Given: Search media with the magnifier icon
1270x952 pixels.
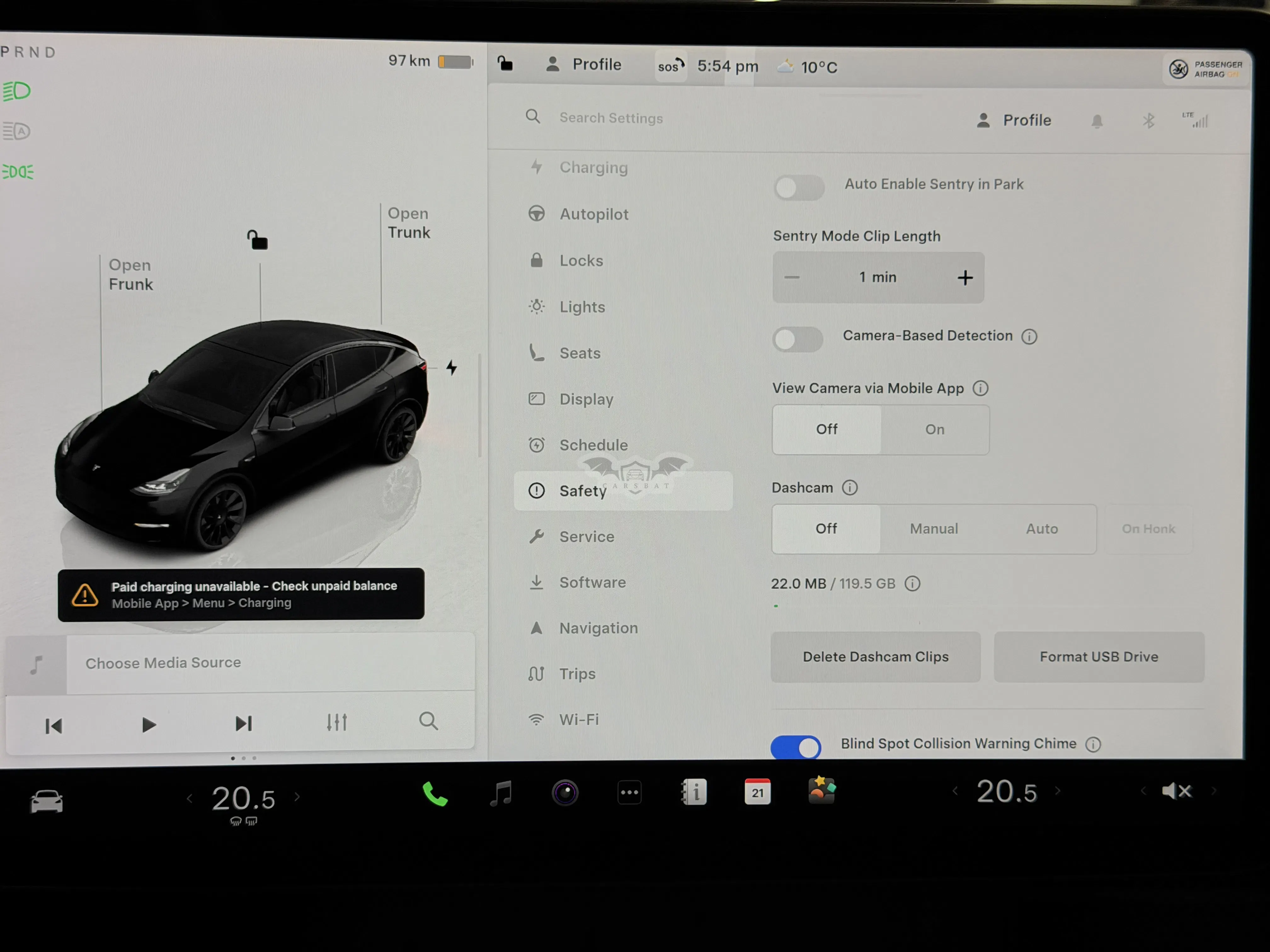Looking at the screenshot, I should [x=428, y=721].
